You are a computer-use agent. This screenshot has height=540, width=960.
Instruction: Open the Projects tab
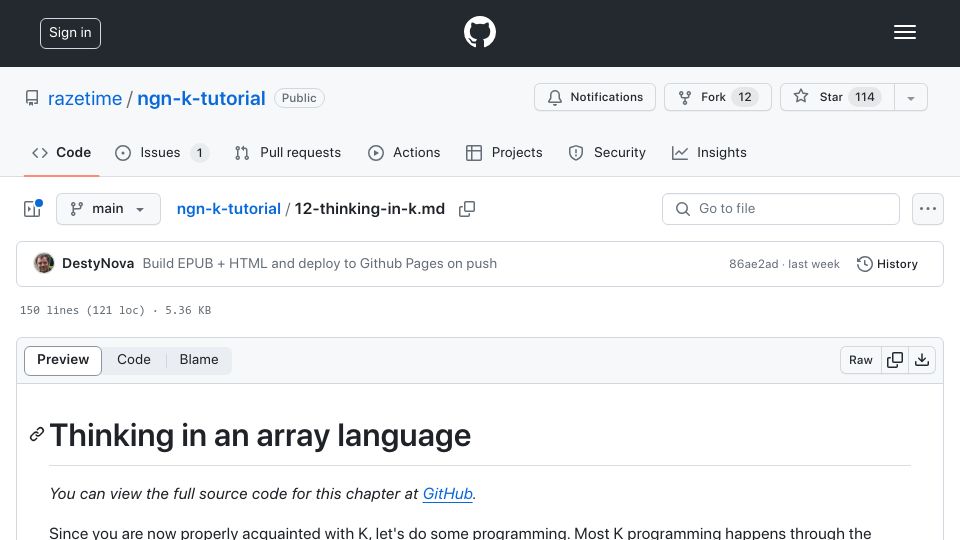504,152
